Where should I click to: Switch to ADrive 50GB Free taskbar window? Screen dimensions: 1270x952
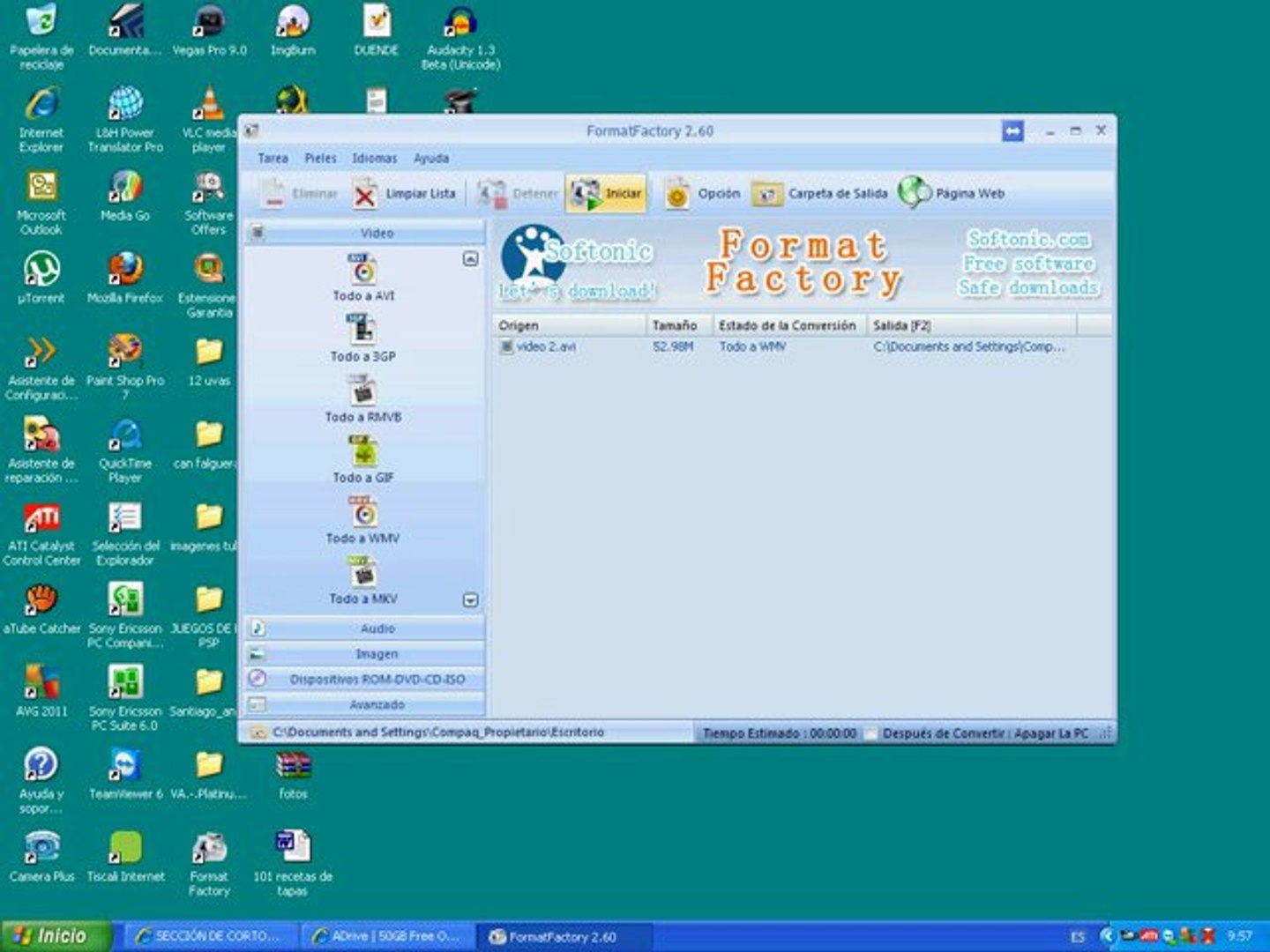(x=386, y=936)
